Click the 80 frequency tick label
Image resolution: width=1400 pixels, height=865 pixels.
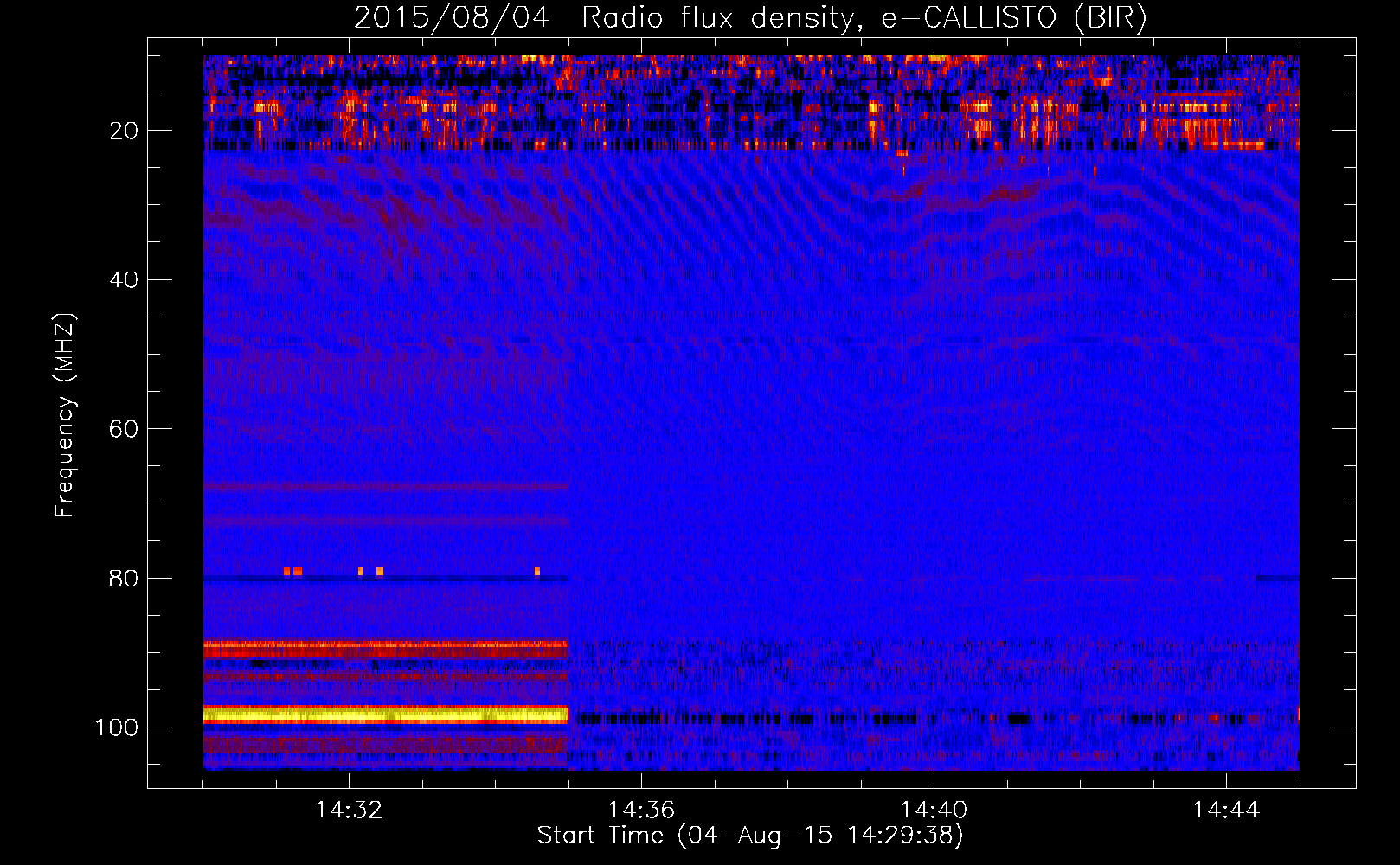click(124, 579)
